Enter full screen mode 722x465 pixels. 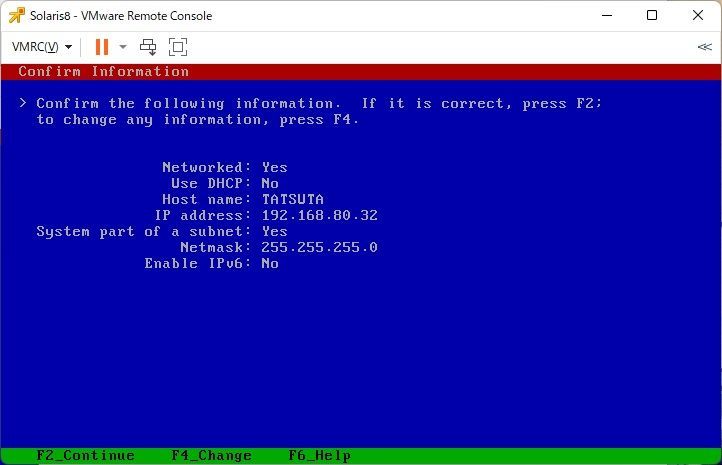178,47
